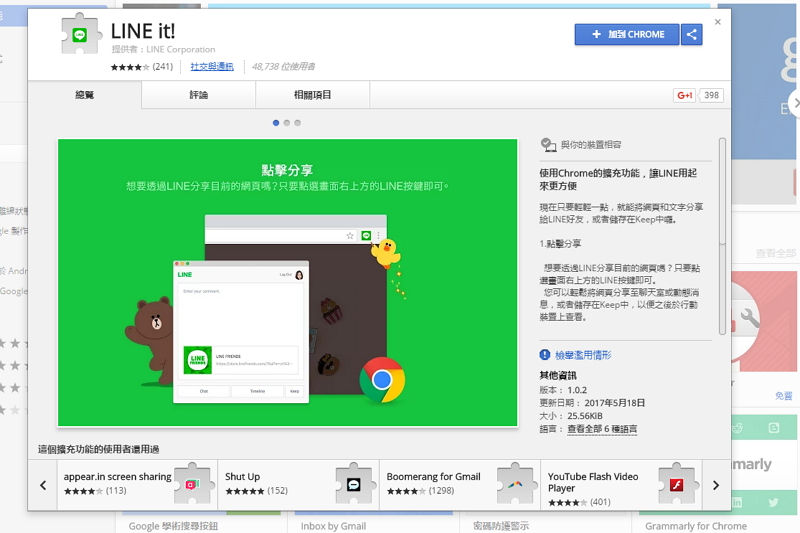800x533 pixels.
Task: Select the first carousel dot indicator
Action: coord(276,123)
